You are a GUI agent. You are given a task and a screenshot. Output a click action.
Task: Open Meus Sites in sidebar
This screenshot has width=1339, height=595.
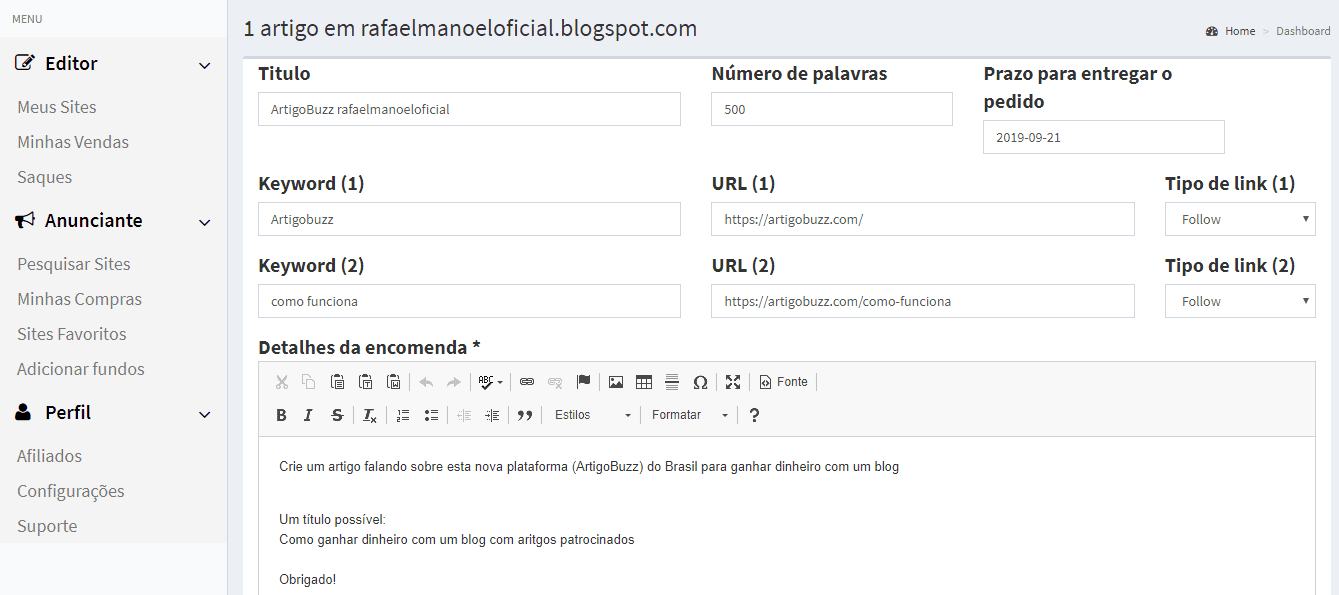pos(57,107)
